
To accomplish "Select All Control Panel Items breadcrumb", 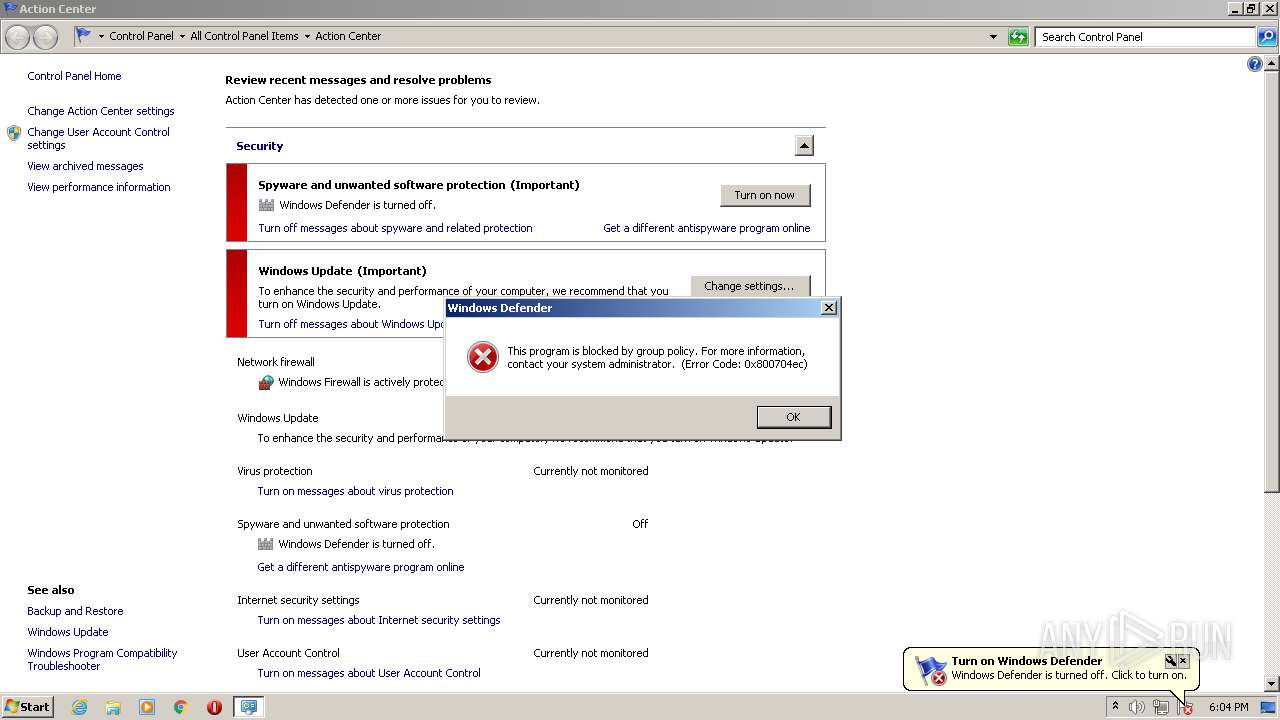I will coord(244,36).
